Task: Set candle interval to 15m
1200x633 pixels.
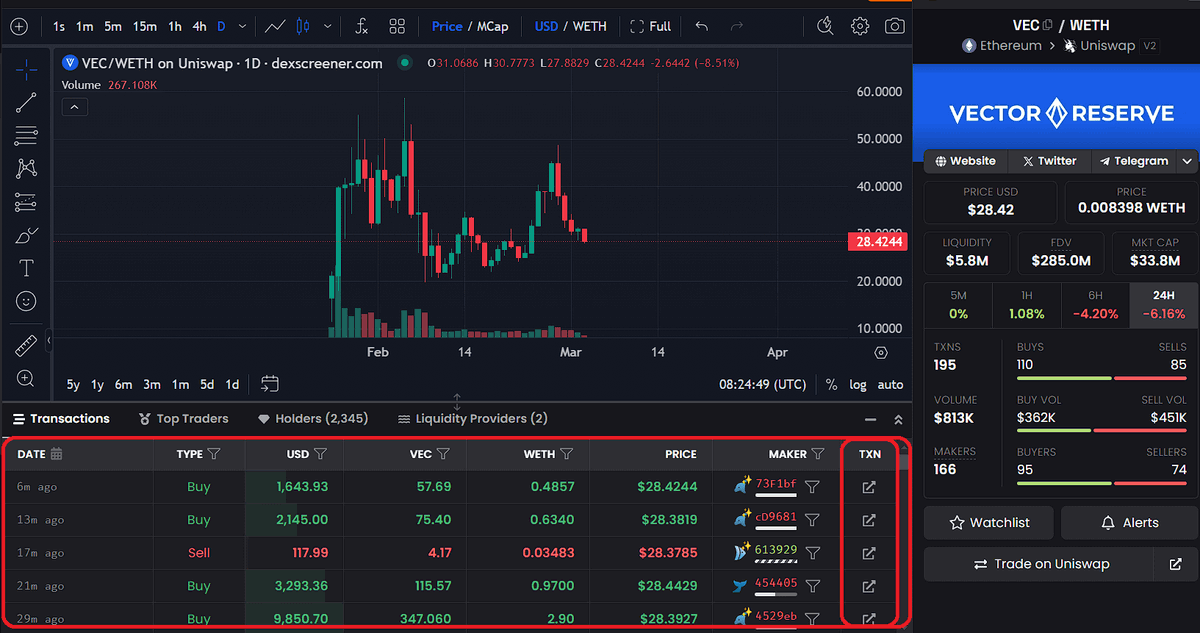Action: [x=145, y=26]
